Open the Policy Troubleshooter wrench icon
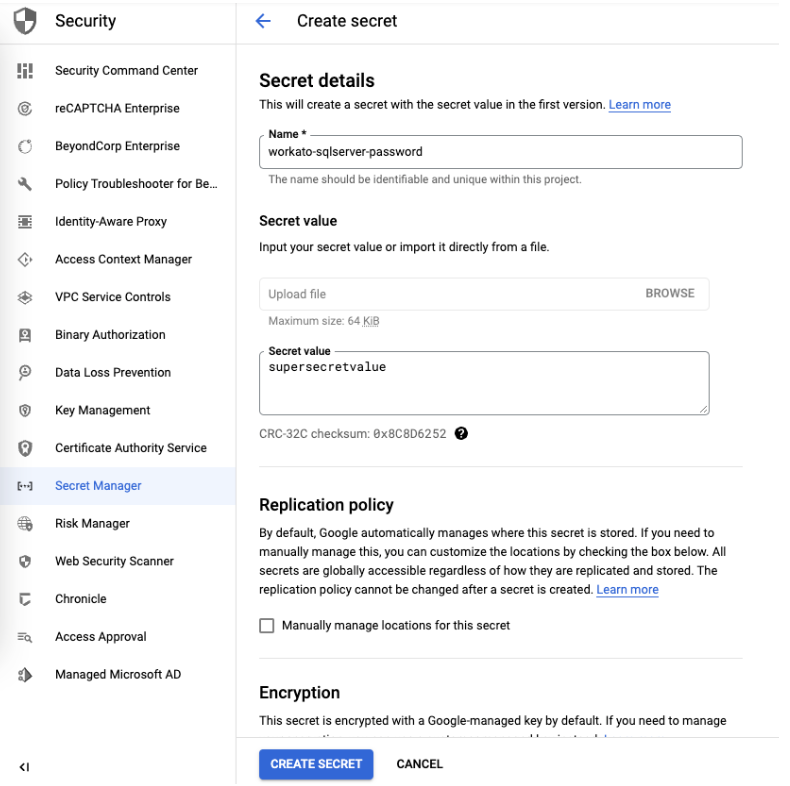This screenshot has width=790, height=786. [x=26, y=184]
